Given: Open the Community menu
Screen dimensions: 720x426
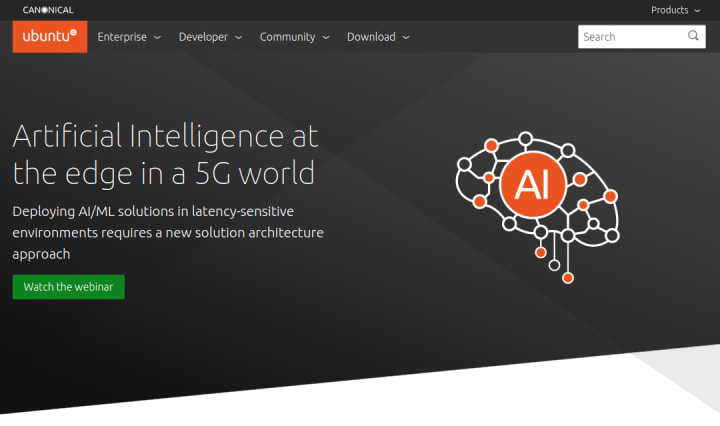Looking at the screenshot, I should [294, 37].
